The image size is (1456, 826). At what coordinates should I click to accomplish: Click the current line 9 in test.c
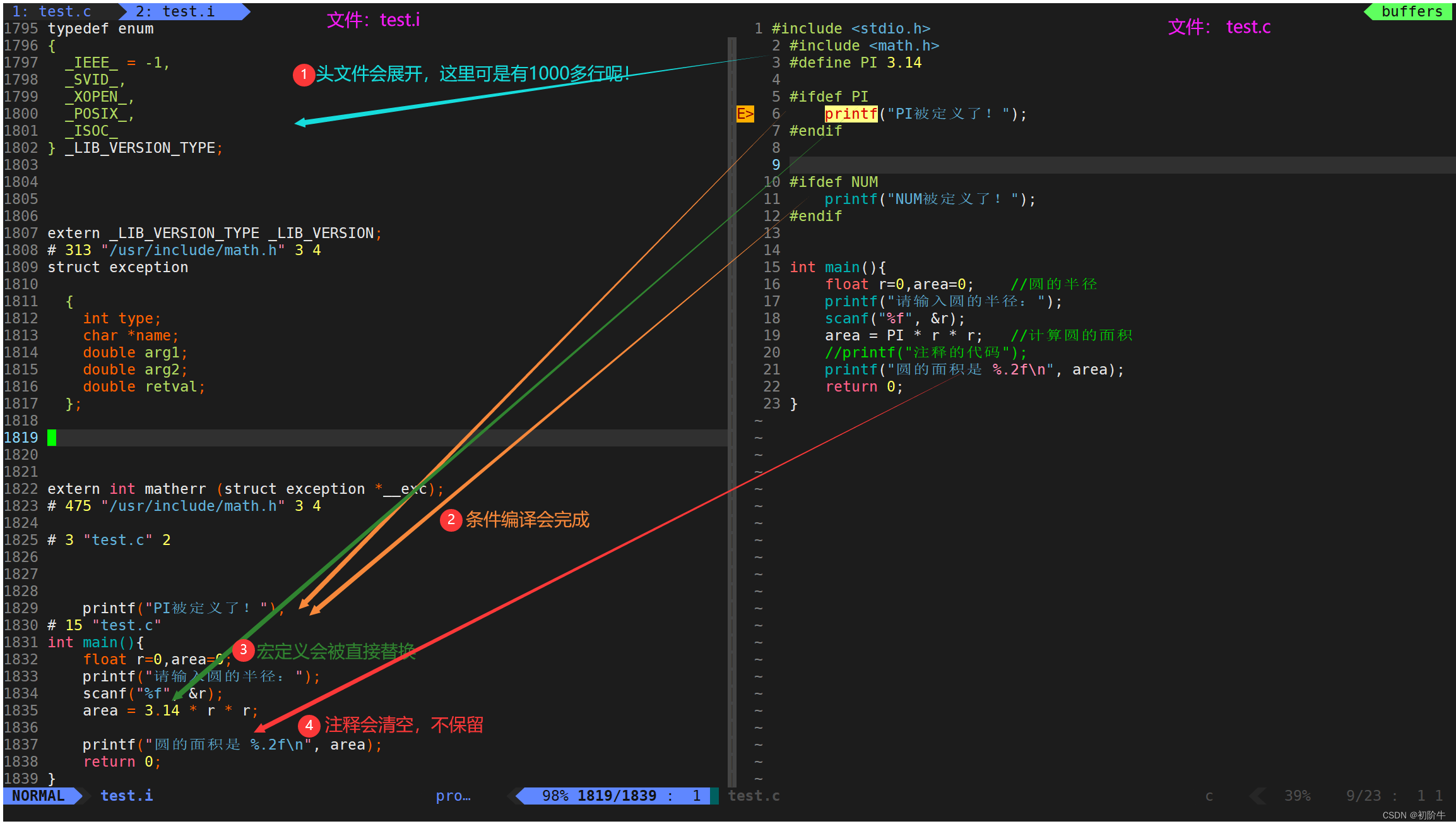click(x=1122, y=165)
